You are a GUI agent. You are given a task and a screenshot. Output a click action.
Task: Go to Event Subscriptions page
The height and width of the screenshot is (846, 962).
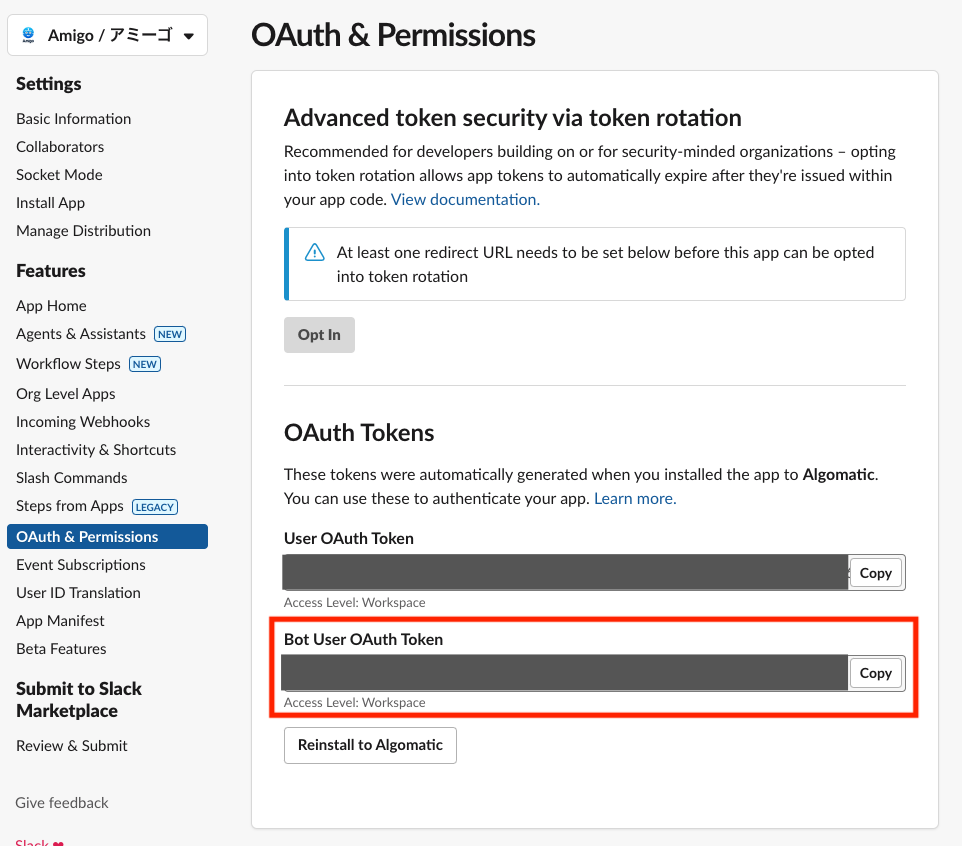point(81,565)
